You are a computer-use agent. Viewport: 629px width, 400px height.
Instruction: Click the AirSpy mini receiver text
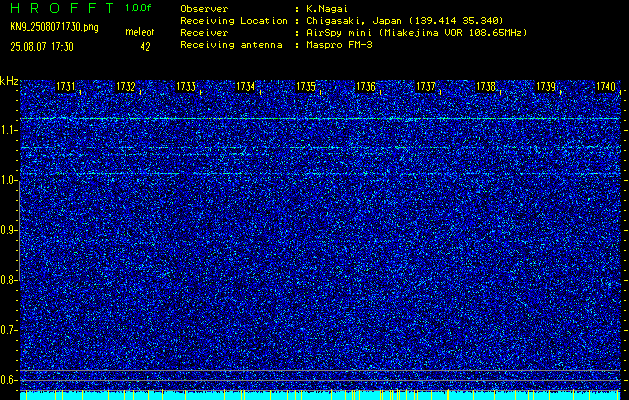pos(416,32)
